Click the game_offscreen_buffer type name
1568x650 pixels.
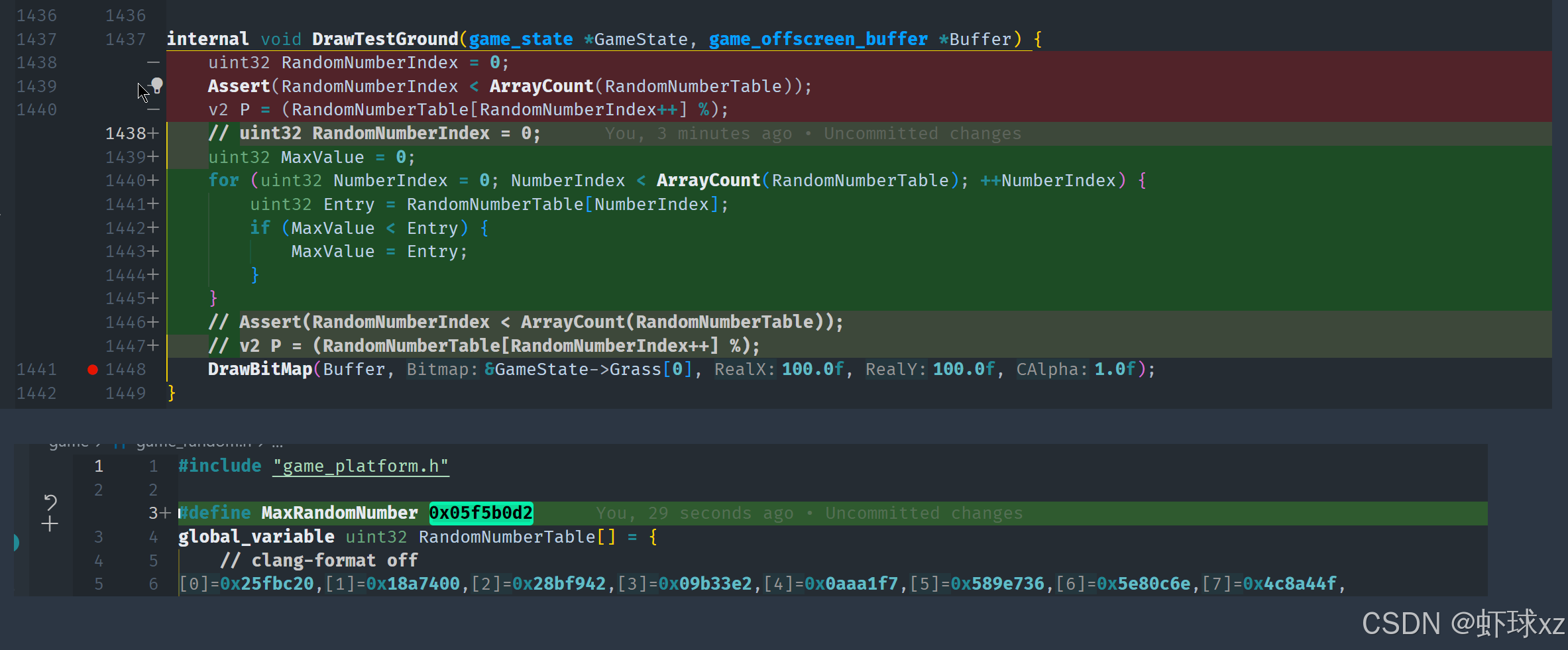[x=817, y=39]
